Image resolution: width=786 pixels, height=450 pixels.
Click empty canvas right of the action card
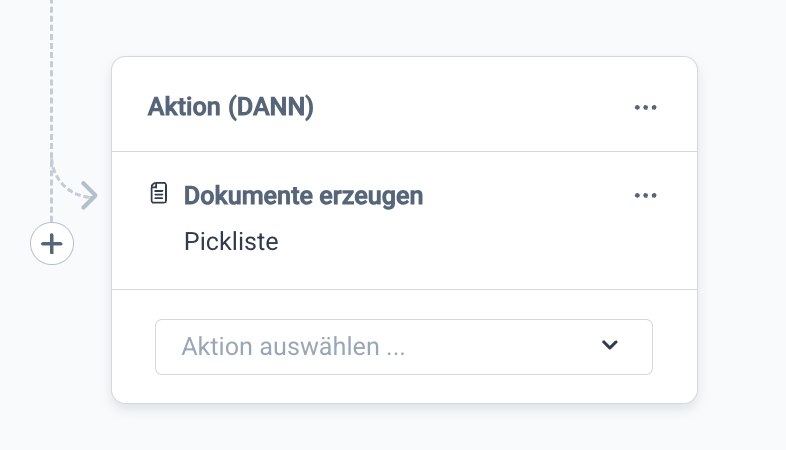[740, 230]
